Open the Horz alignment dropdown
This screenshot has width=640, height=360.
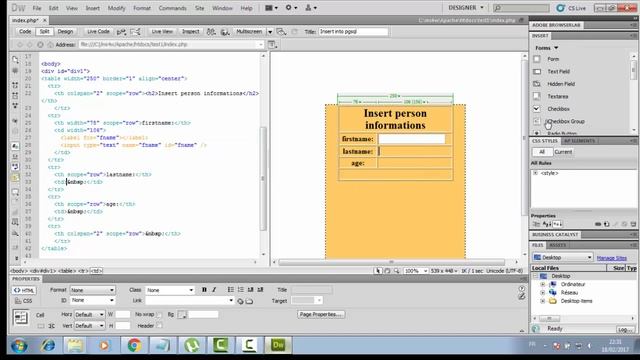pos(89,315)
